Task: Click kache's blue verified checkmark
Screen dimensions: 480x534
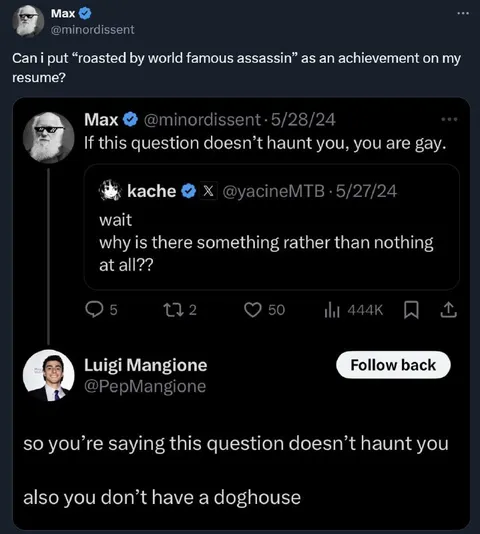Action: [188, 191]
